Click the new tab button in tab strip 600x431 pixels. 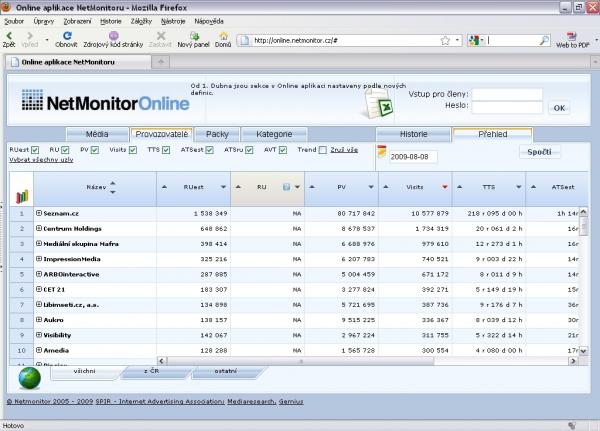tap(161, 62)
